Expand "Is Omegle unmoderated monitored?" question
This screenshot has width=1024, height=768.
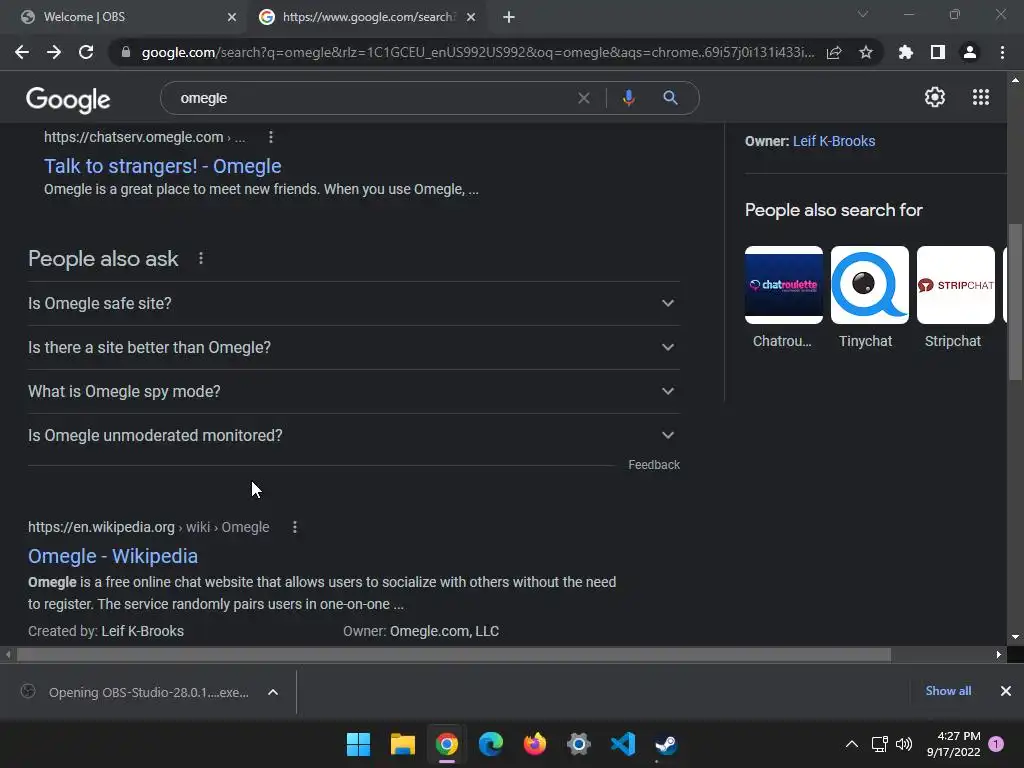[x=354, y=435]
